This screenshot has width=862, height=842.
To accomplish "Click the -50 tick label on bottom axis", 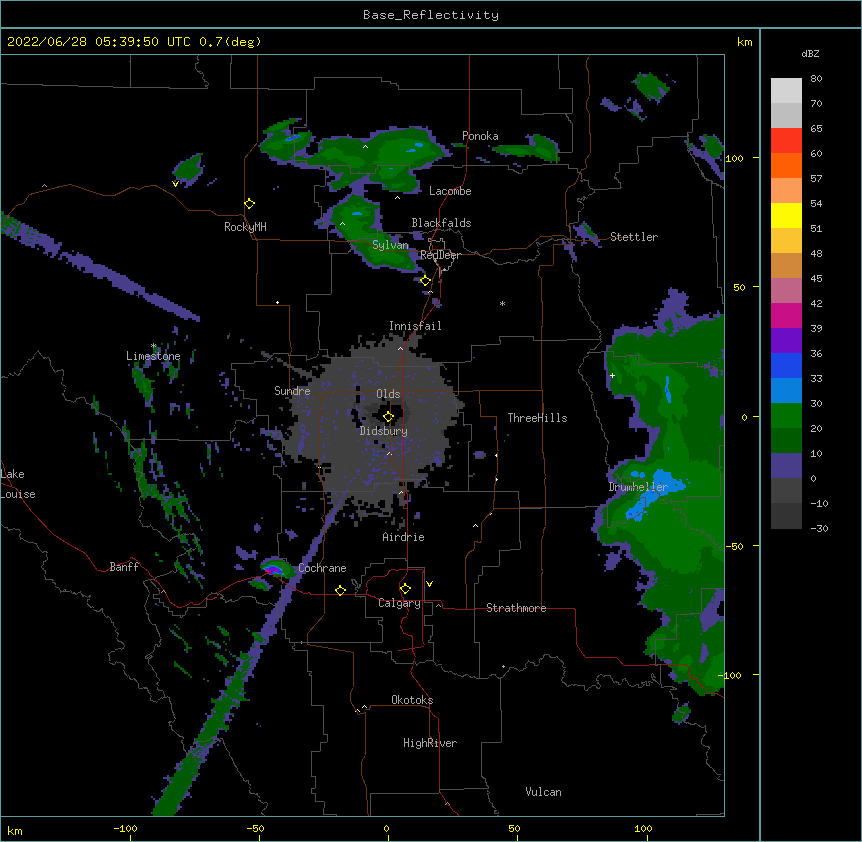I will (255, 828).
